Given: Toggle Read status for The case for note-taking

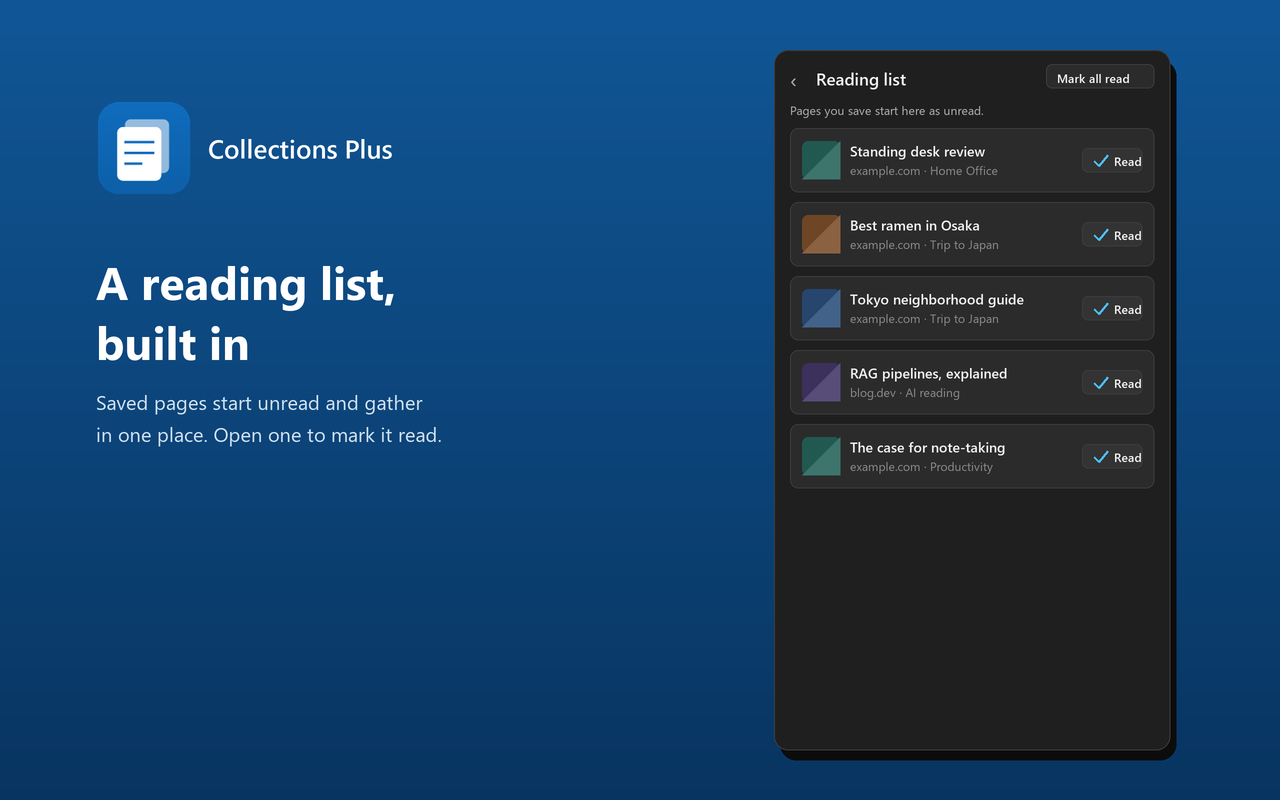Looking at the screenshot, I should pyautogui.click(x=1112, y=457).
